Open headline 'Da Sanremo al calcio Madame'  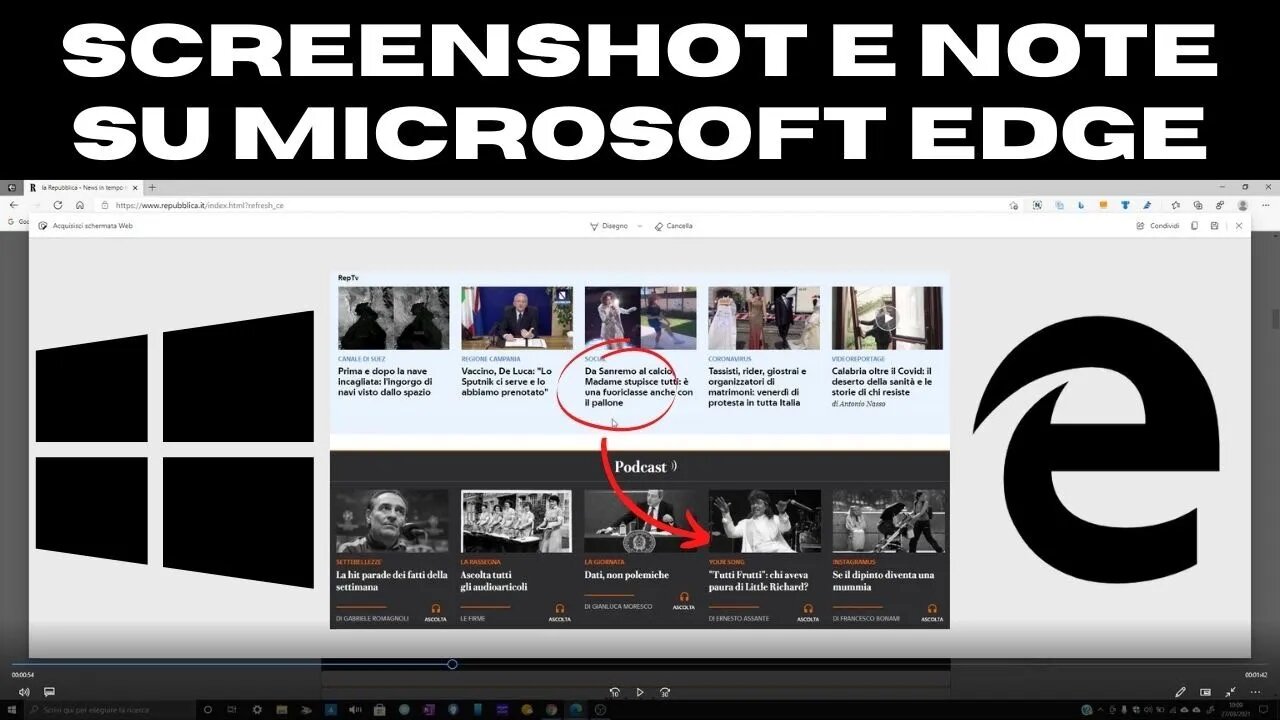(x=639, y=387)
